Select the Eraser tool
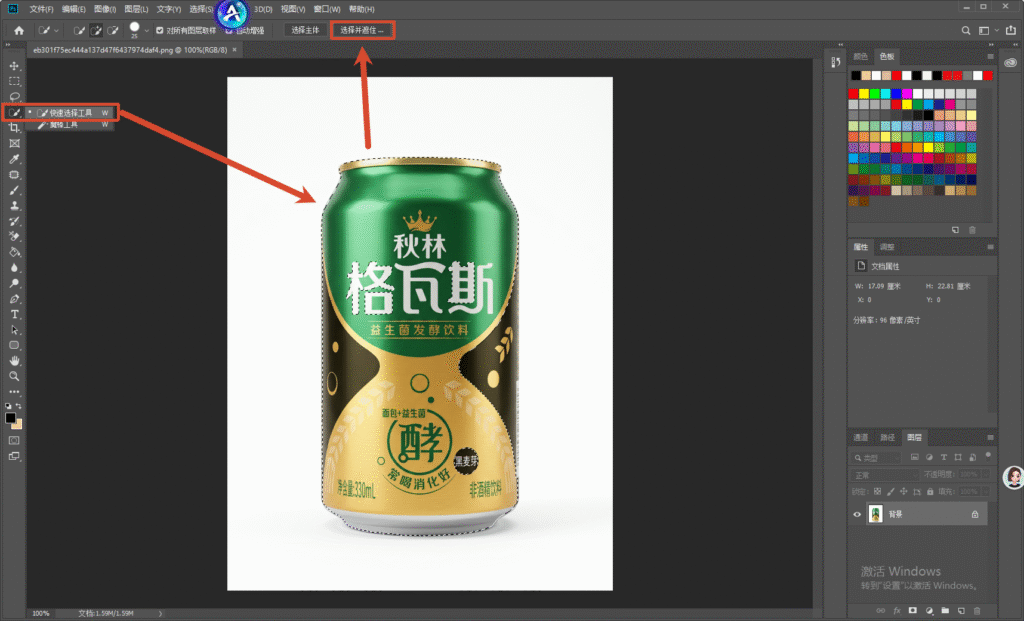The width and height of the screenshot is (1024, 621). [14, 236]
